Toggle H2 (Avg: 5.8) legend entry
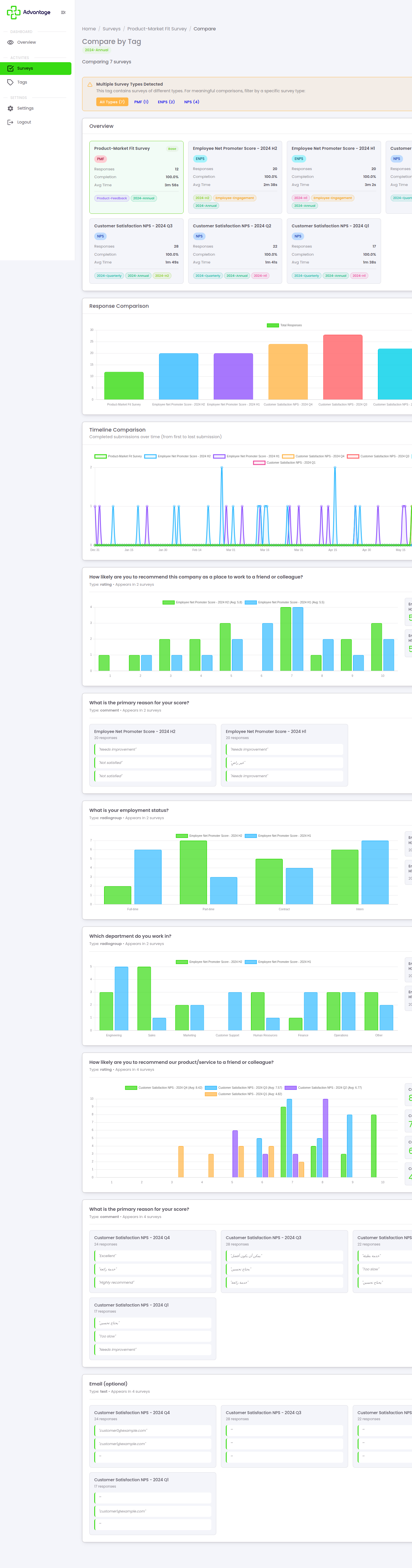The width and height of the screenshot is (412, 1568). 202,602
